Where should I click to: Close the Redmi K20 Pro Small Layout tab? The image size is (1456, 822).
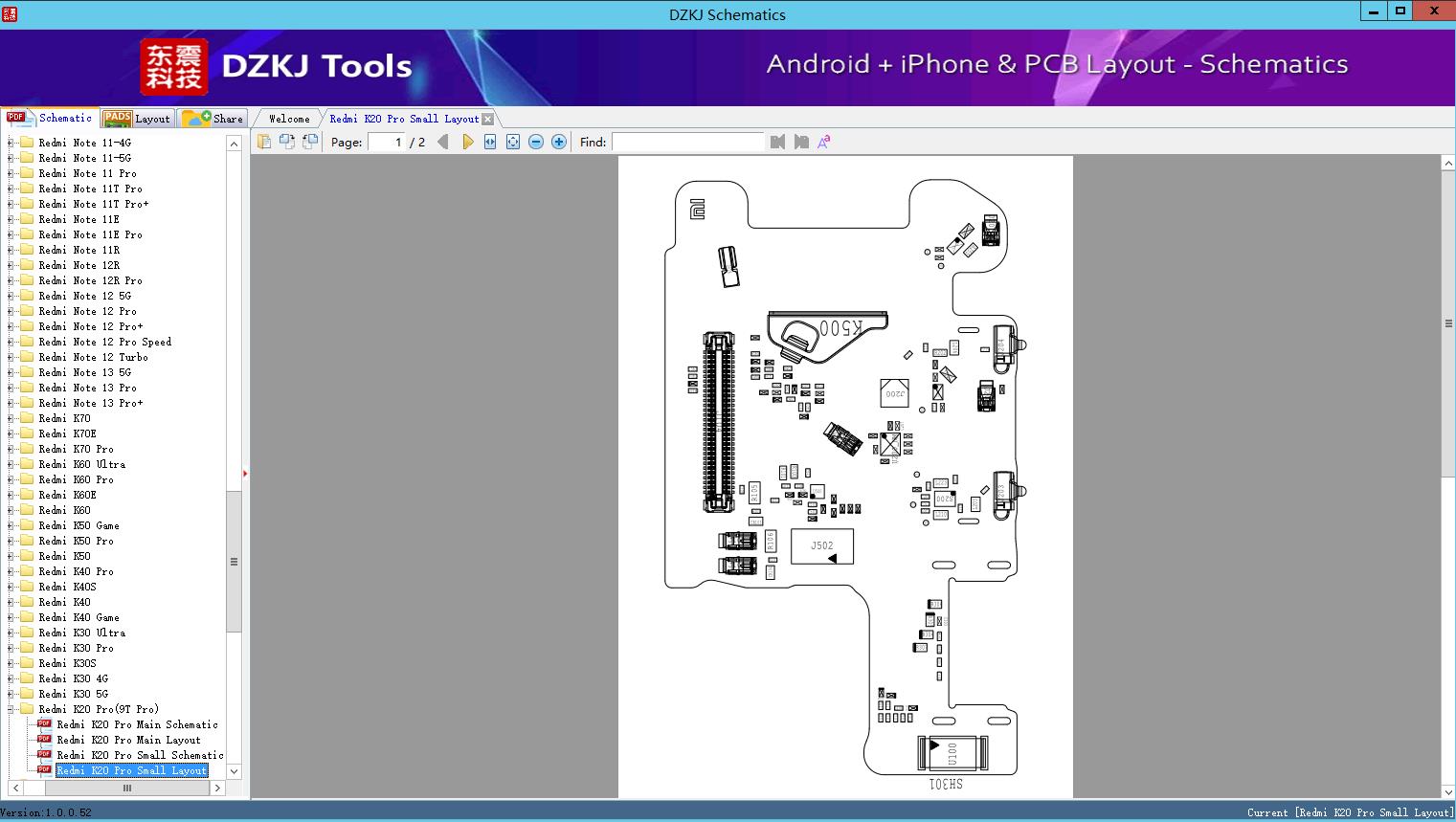point(488,119)
